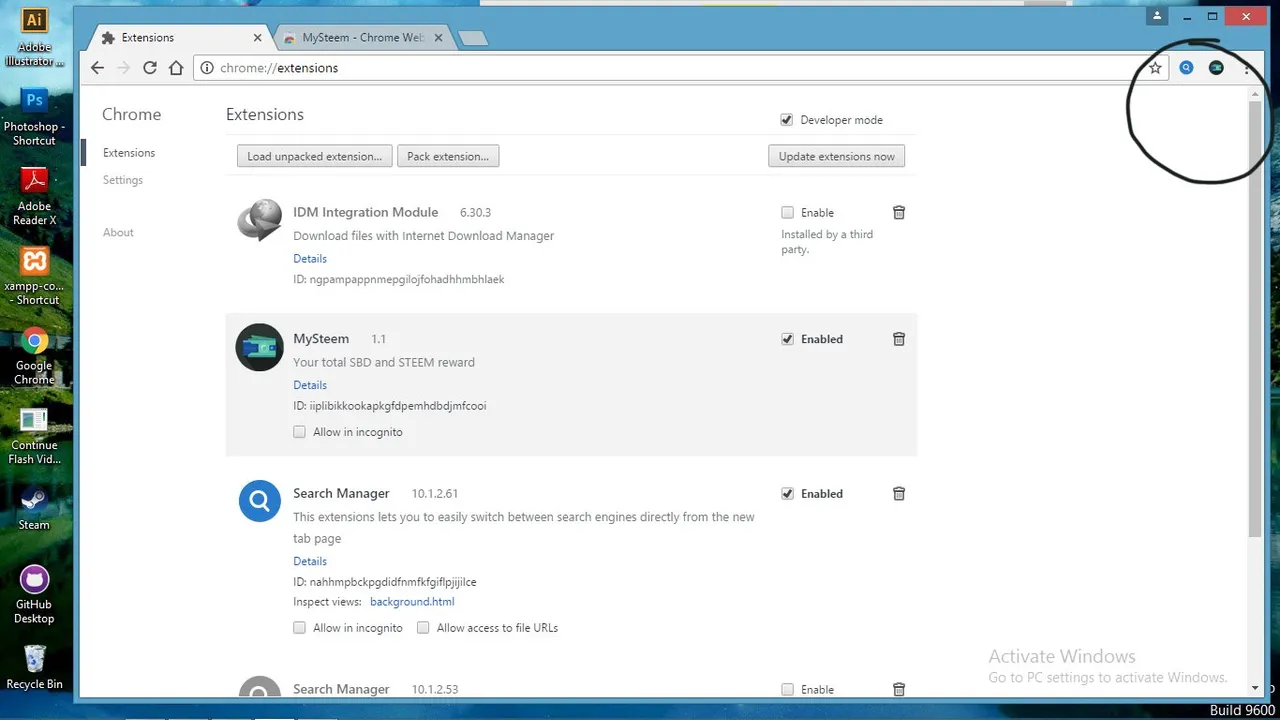Click the page info icon in address bar
The height and width of the screenshot is (720, 1280).
point(207,68)
